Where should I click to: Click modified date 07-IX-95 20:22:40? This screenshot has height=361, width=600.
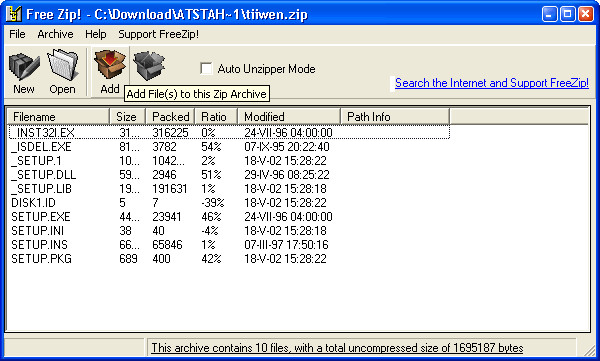pyautogui.click(x=287, y=147)
